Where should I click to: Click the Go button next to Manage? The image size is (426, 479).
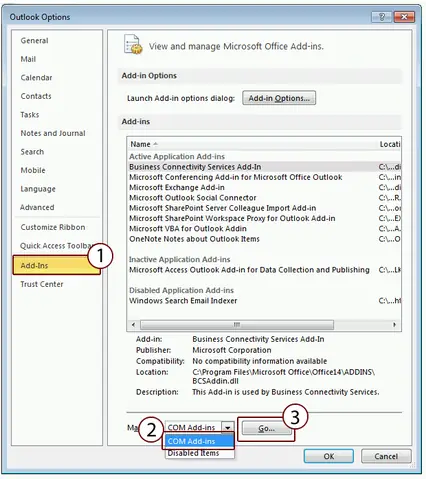point(267,428)
